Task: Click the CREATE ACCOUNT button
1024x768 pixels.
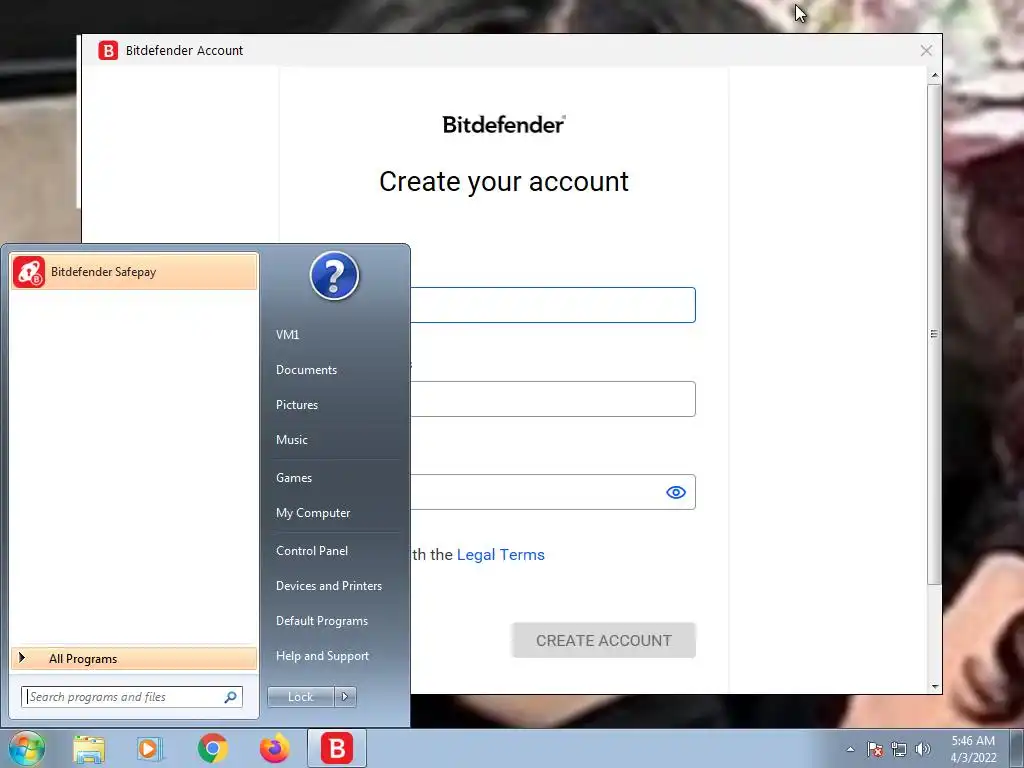Action: click(603, 641)
